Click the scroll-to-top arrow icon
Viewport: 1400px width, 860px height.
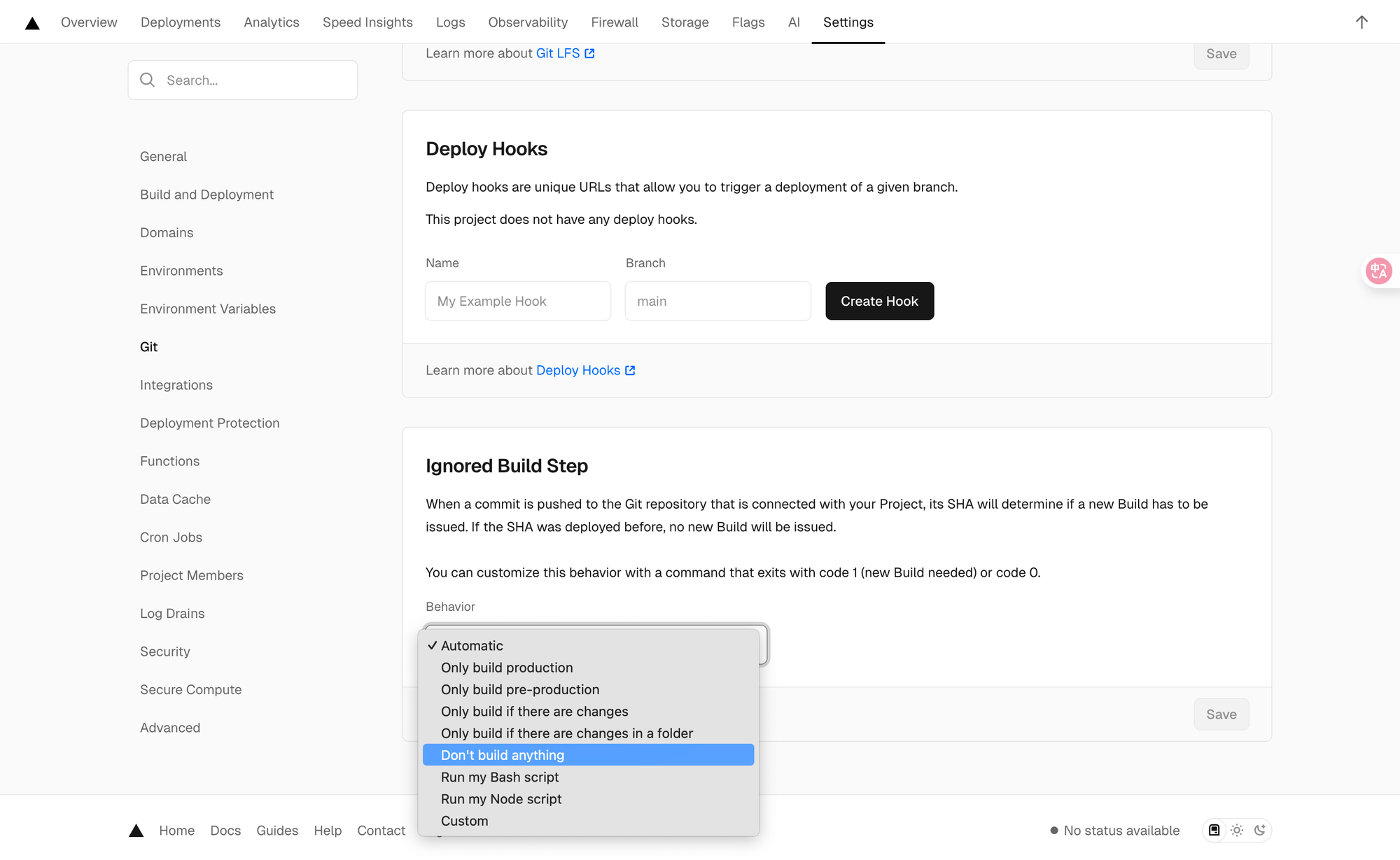tap(1361, 22)
